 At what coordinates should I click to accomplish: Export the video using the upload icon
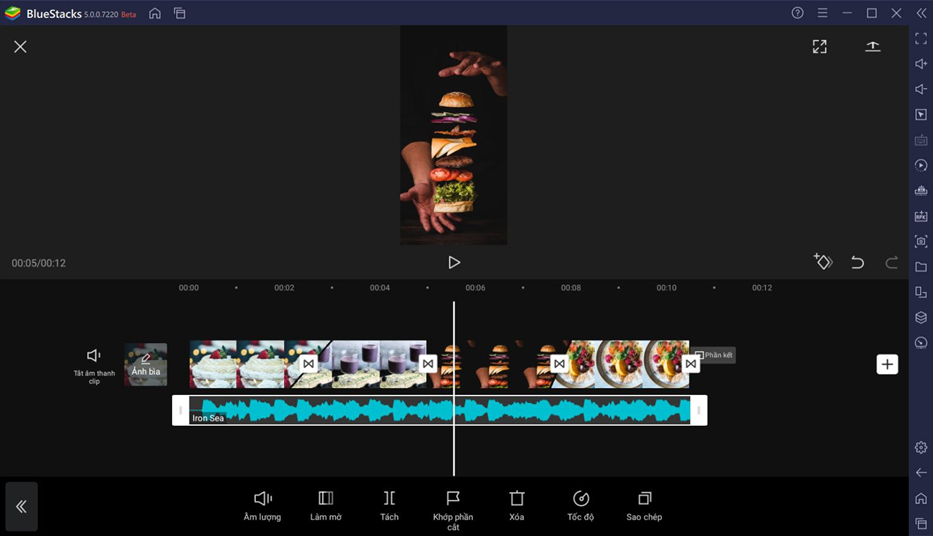pos(872,46)
